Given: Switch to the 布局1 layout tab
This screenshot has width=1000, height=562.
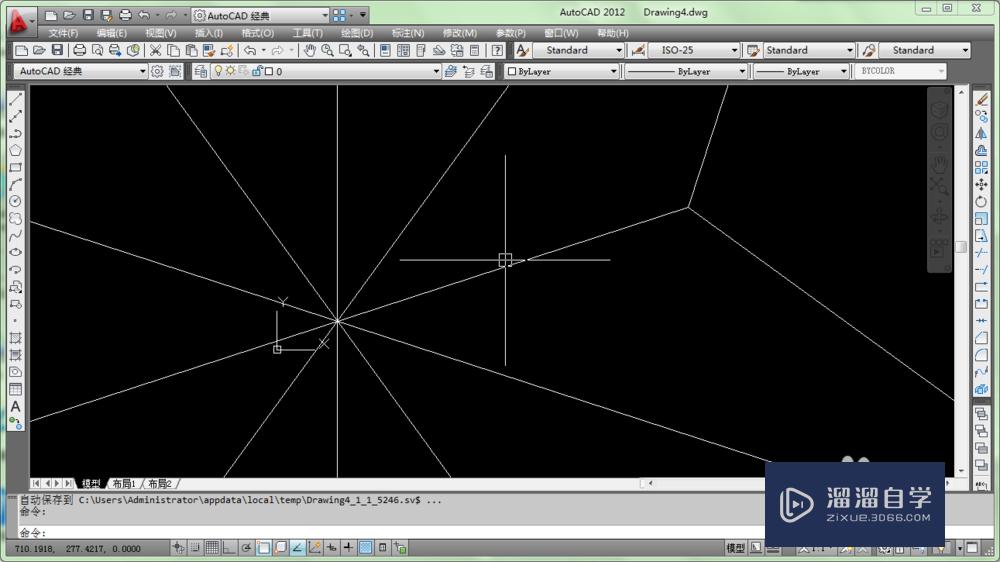Looking at the screenshot, I should [x=124, y=484].
